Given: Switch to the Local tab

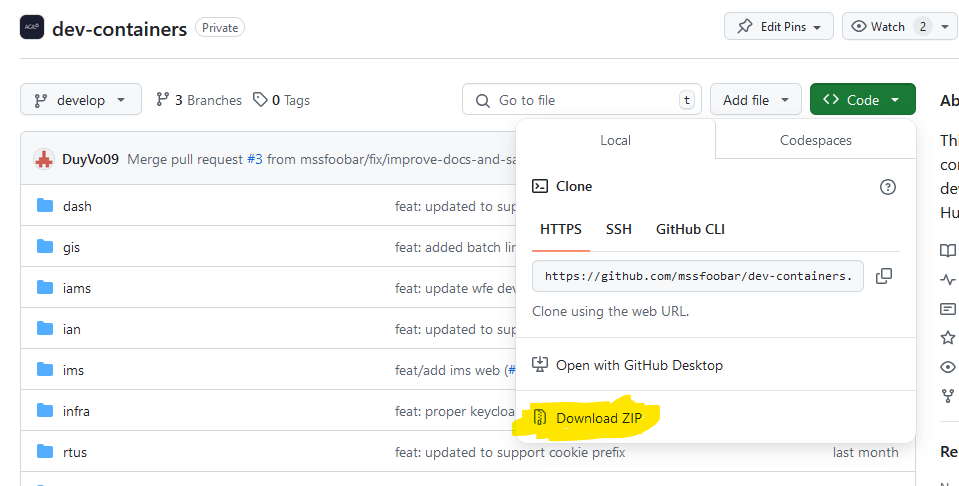Looking at the screenshot, I should (x=615, y=141).
